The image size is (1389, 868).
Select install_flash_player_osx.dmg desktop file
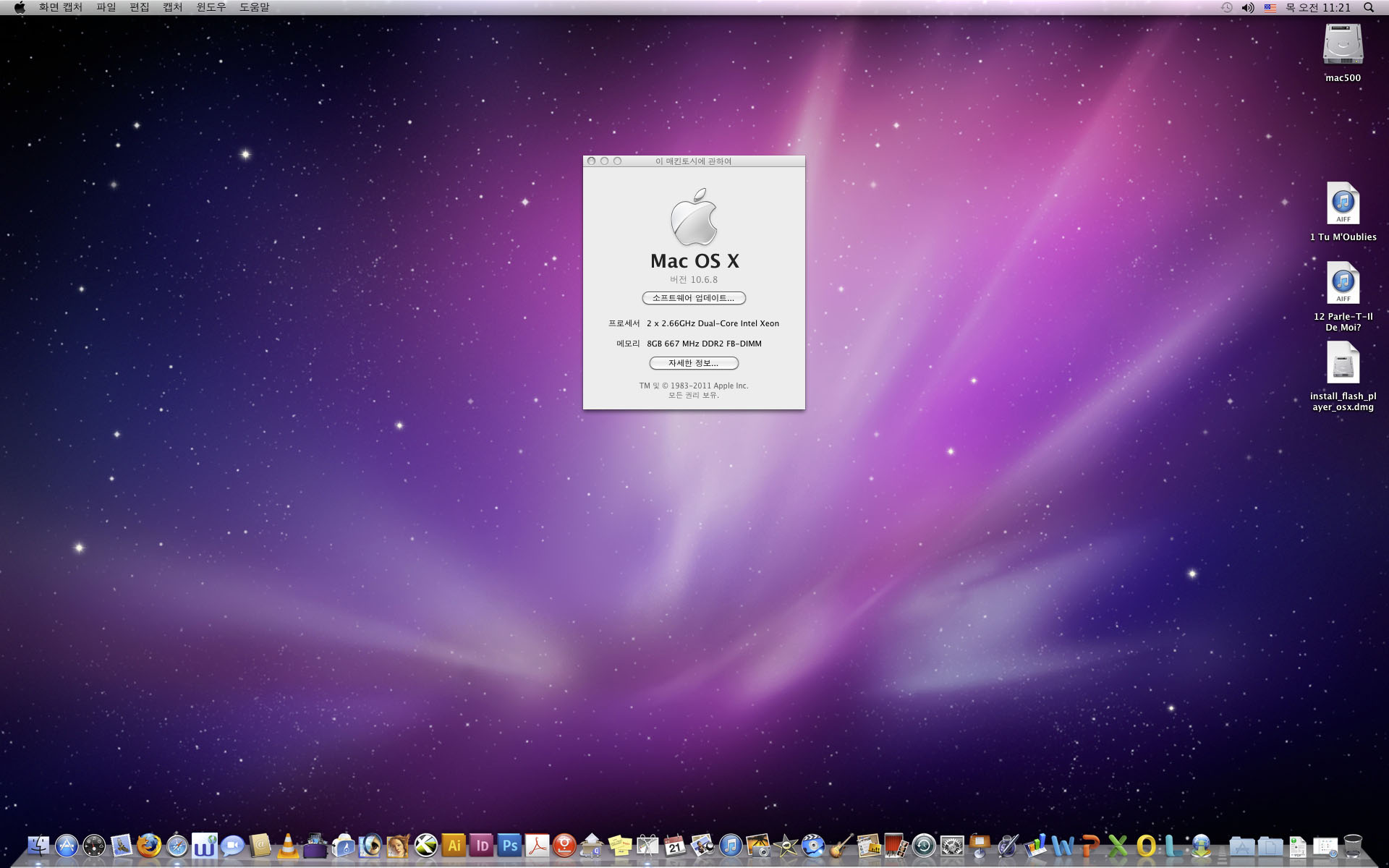tap(1343, 363)
